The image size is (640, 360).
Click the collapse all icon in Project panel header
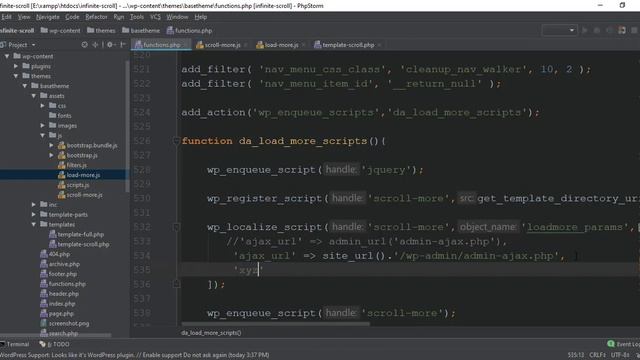coord(95,45)
